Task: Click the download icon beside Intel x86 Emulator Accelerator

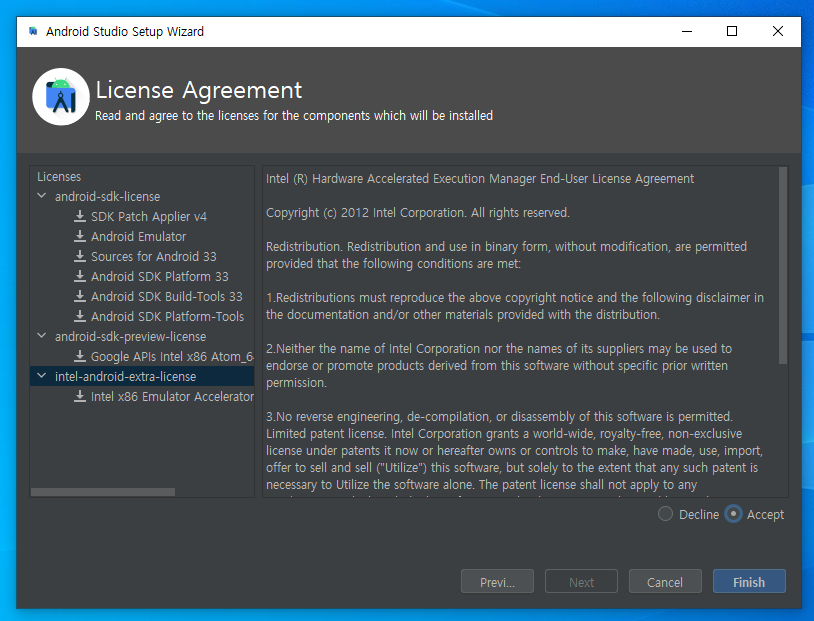Action: point(79,396)
